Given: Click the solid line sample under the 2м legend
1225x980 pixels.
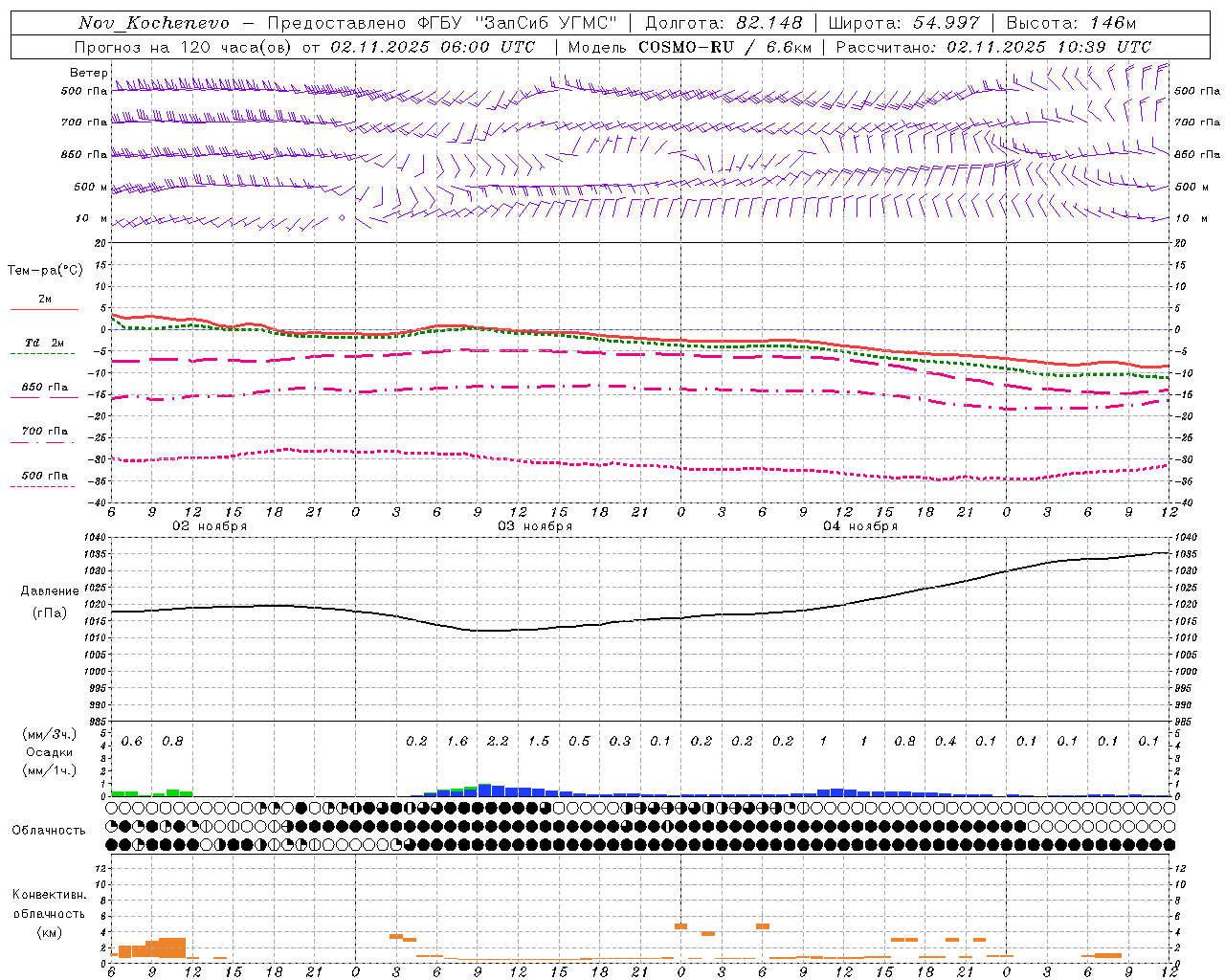Looking at the screenshot, I should pos(44,309).
